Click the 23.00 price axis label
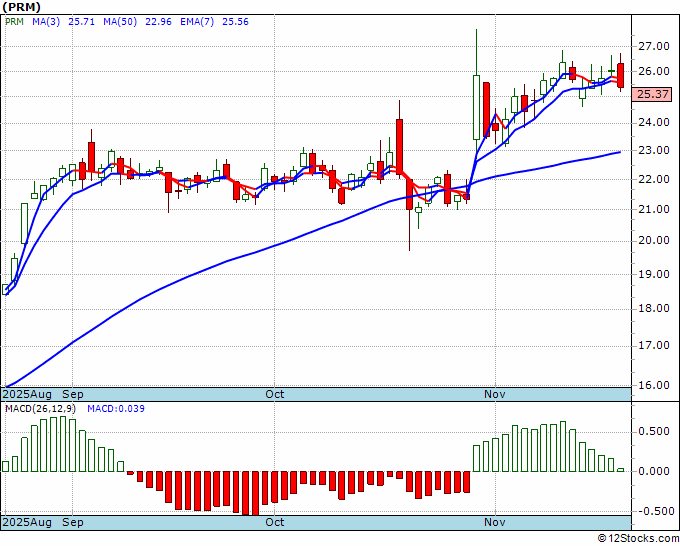 tap(653, 150)
